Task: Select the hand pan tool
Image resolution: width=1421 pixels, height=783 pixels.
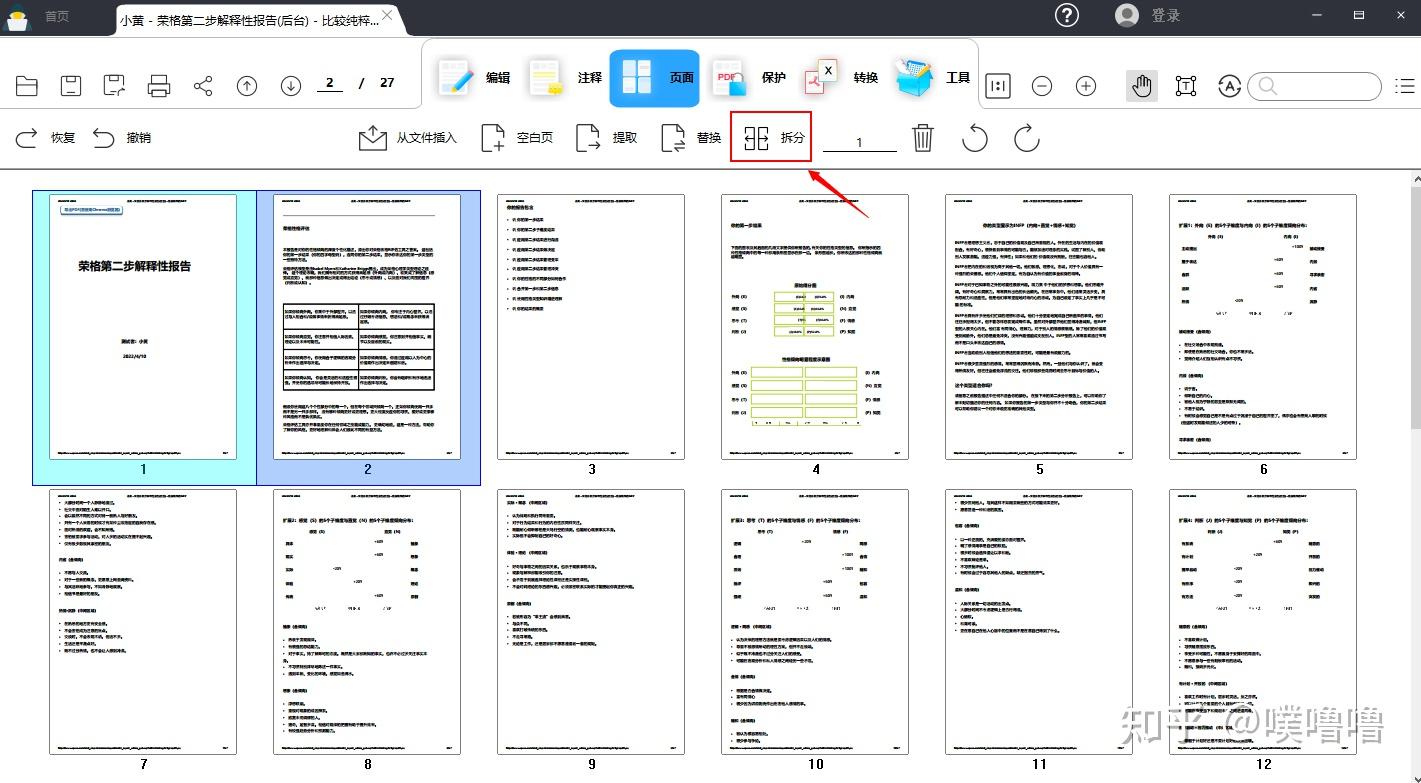Action: tap(1141, 86)
